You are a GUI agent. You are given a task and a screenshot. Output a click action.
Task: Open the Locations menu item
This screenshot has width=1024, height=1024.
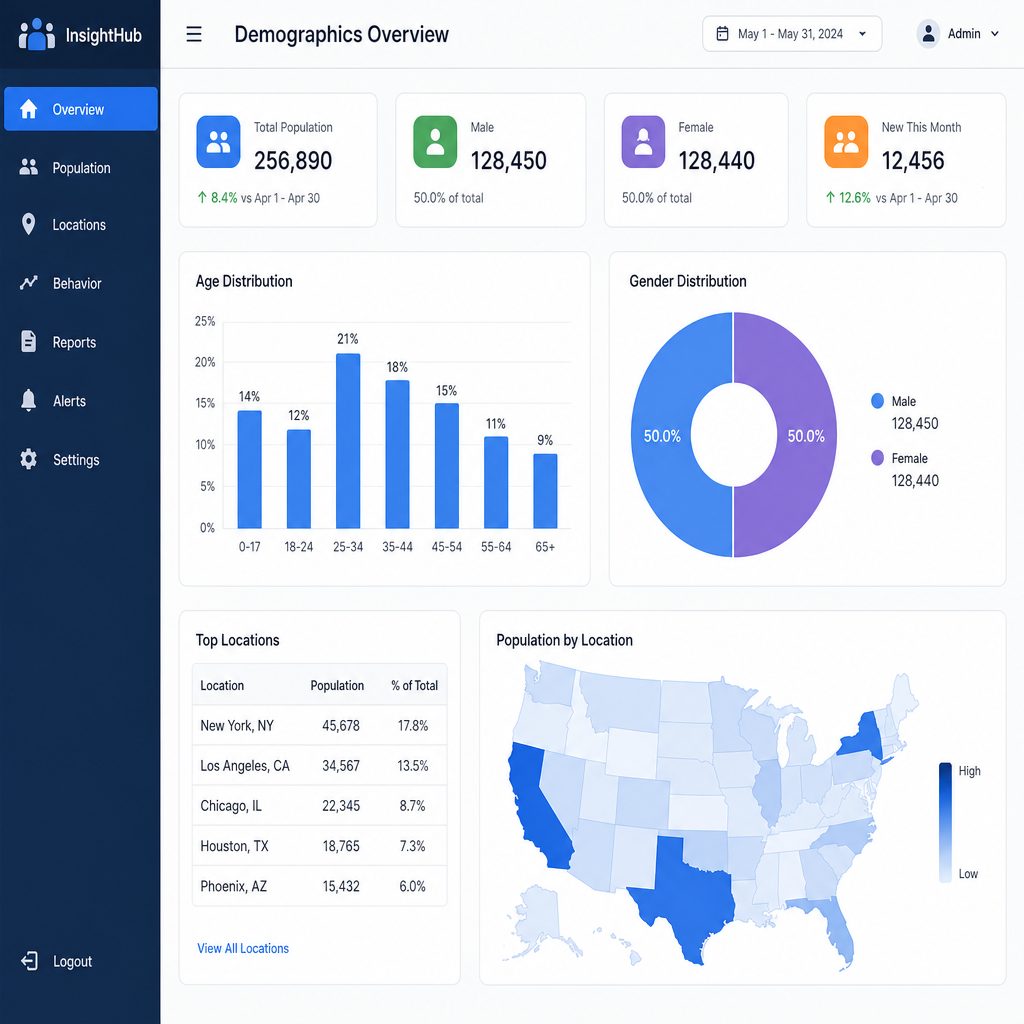tap(81, 225)
